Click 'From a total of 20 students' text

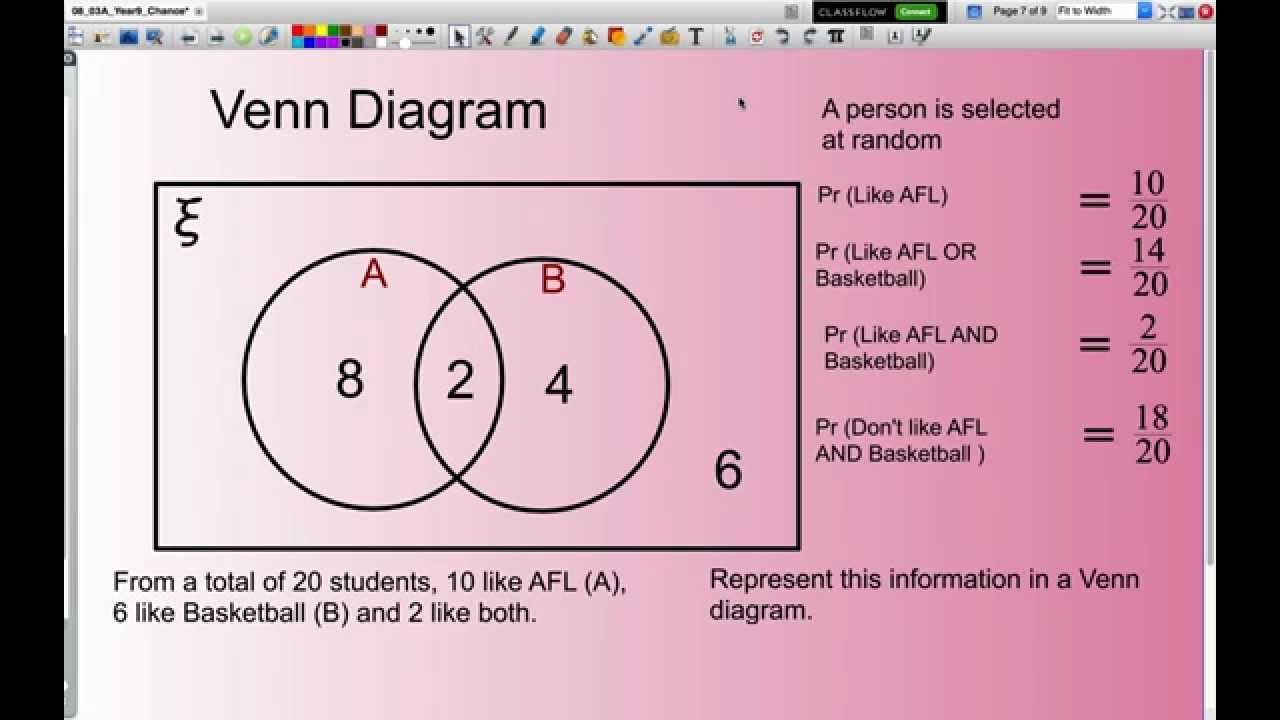(276, 582)
